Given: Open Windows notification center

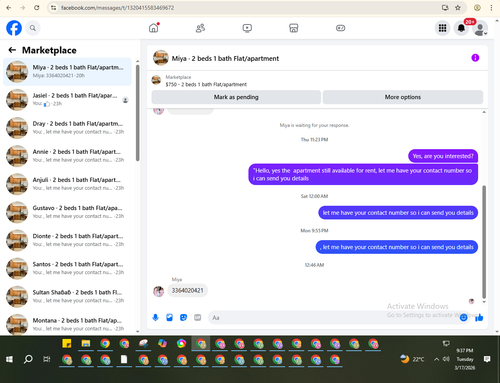Looking at the screenshot, I should (487, 359).
